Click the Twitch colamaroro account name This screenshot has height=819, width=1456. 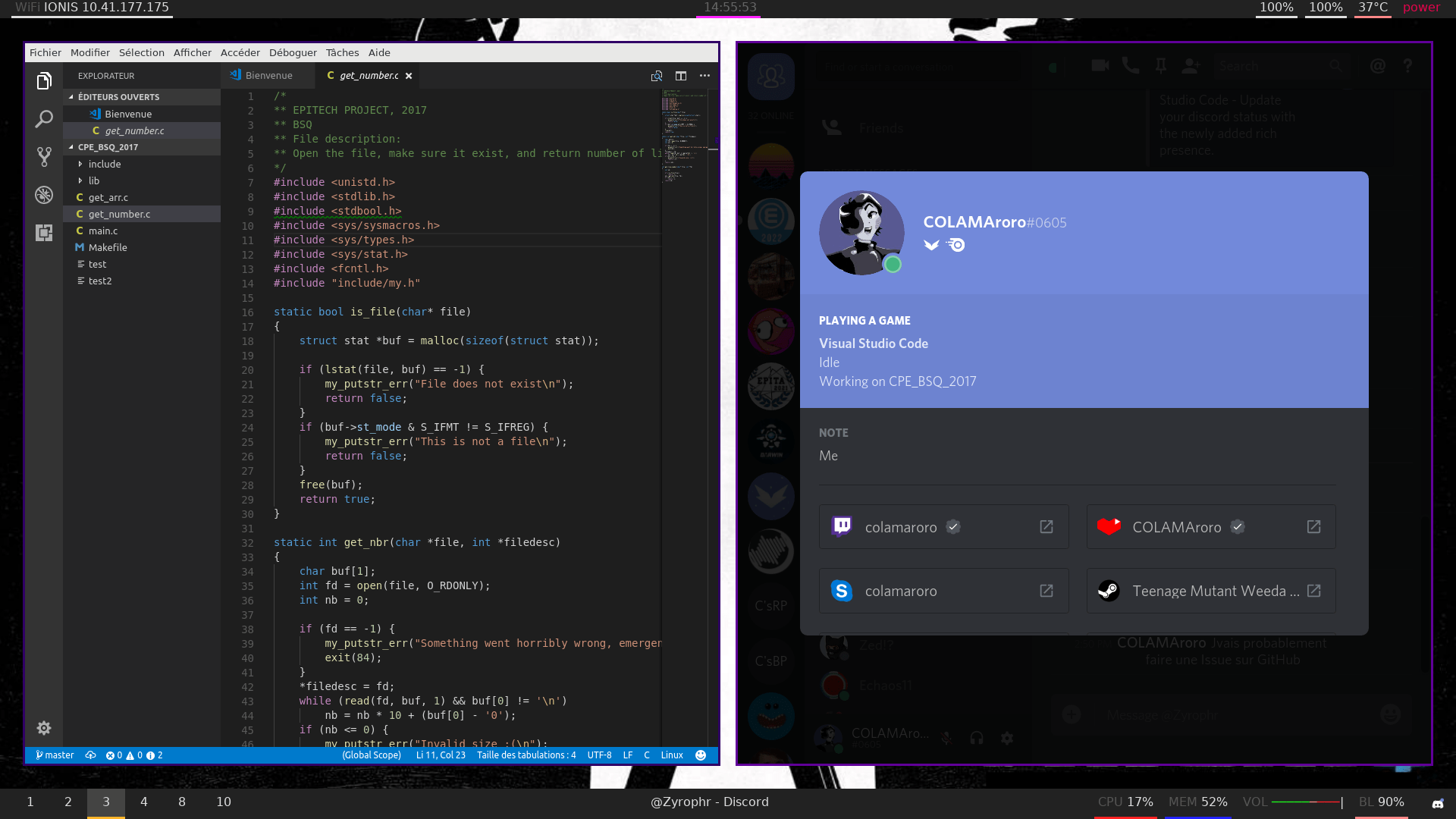click(x=901, y=527)
